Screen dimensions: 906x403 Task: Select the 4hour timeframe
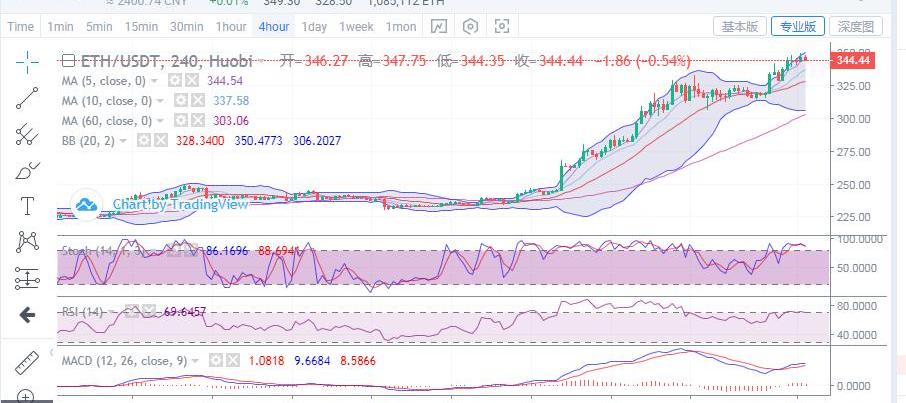tap(274, 27)
